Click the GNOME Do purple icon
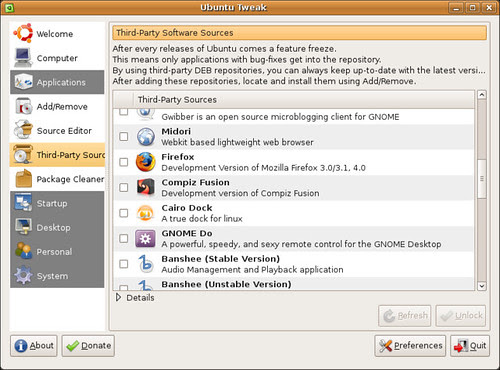The height and width of the screenshot is (370, 500). point(145,239)
